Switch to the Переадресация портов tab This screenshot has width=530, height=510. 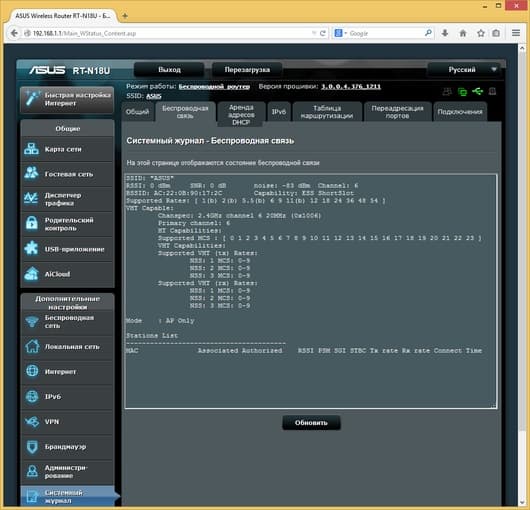[397, 112]
